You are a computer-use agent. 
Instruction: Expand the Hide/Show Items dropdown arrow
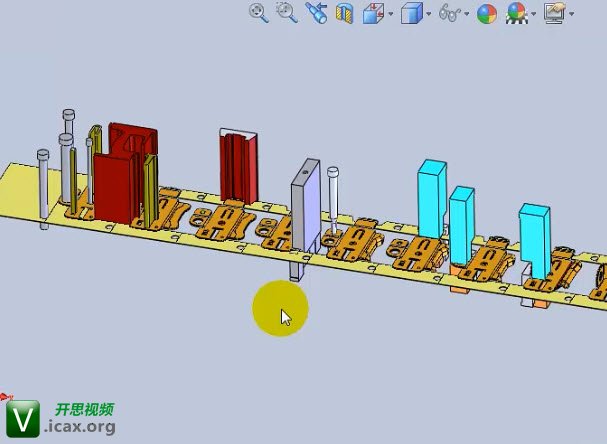[466, 14]
